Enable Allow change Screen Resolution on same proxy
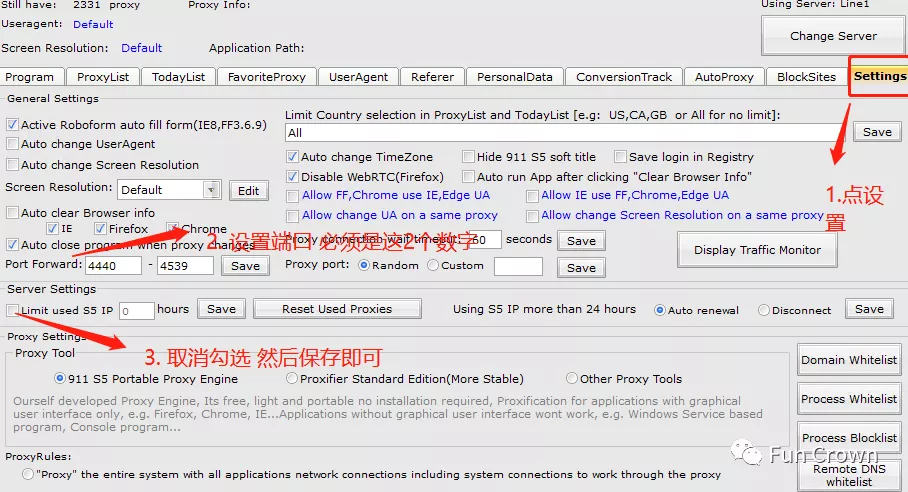 (532, 216)
